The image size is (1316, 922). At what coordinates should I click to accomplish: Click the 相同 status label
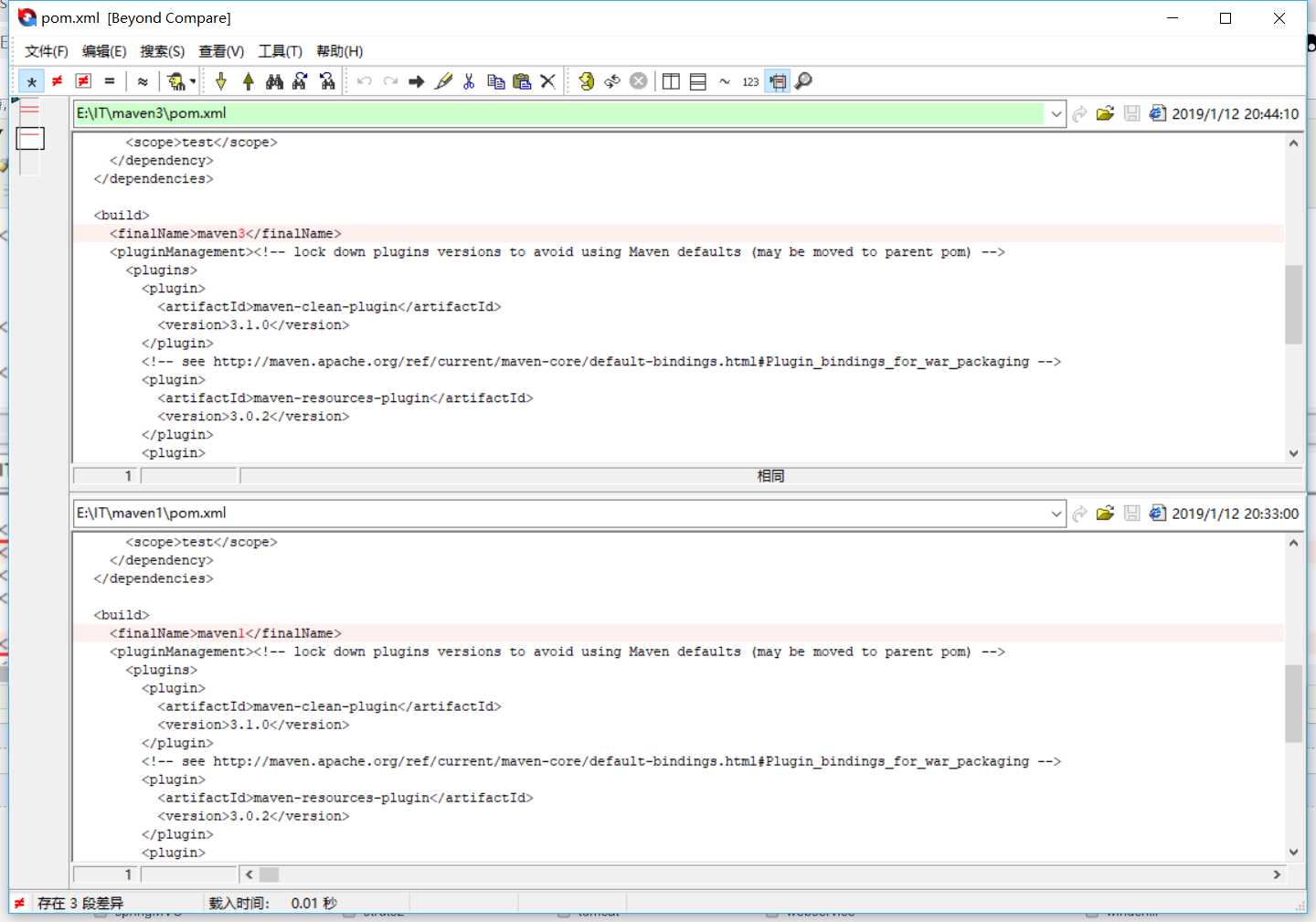(771, 476)
